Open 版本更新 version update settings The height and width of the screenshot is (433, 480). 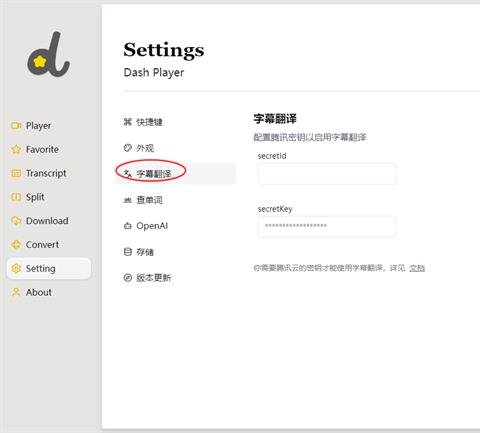(x=176, y=277)
